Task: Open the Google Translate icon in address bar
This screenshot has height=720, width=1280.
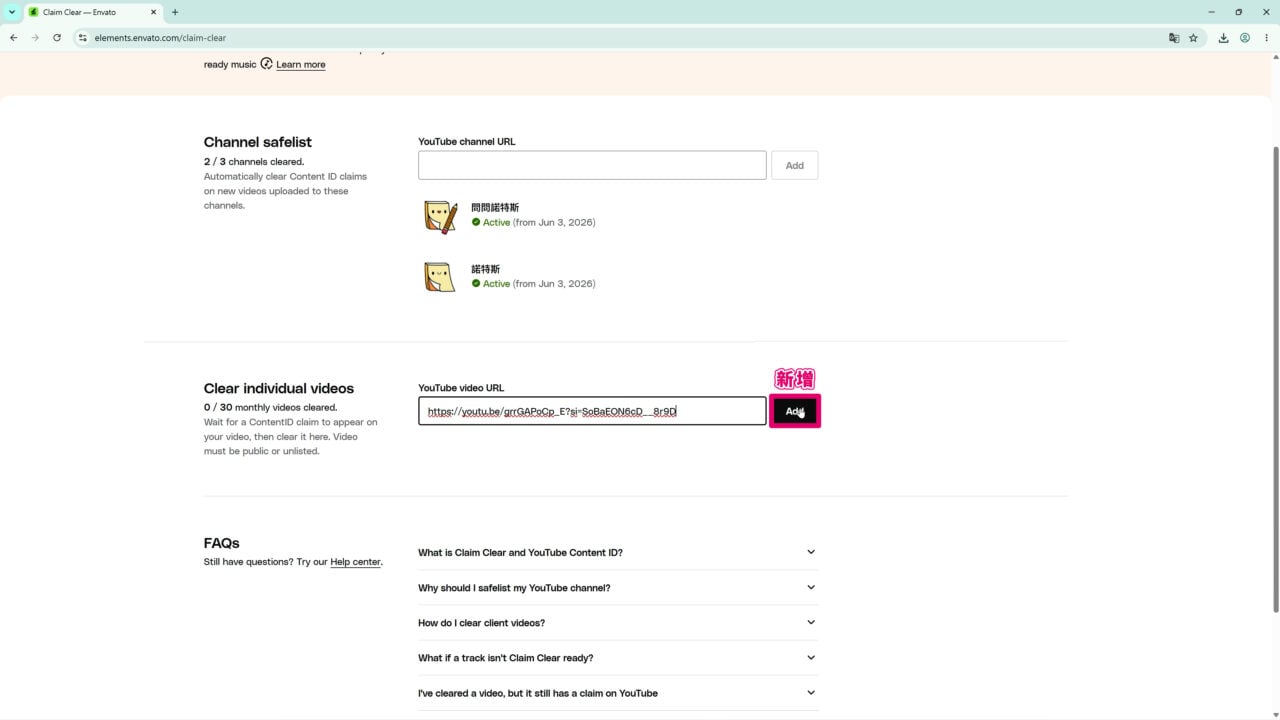Action: [1174, 38]
